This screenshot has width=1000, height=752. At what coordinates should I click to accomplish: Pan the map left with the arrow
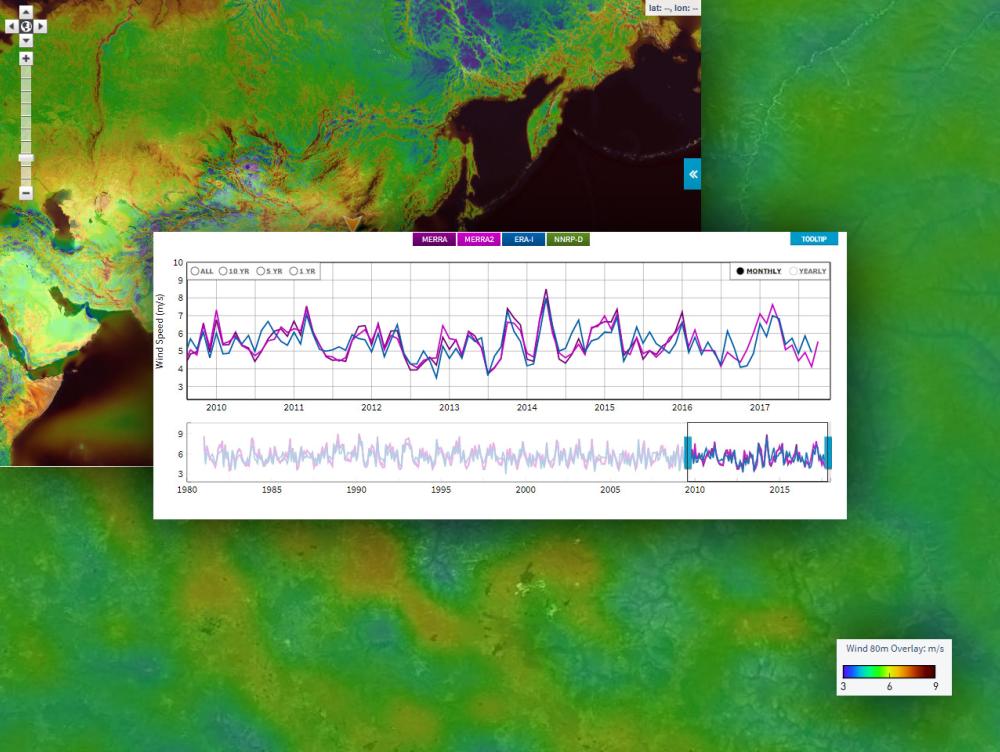[12, 26]
